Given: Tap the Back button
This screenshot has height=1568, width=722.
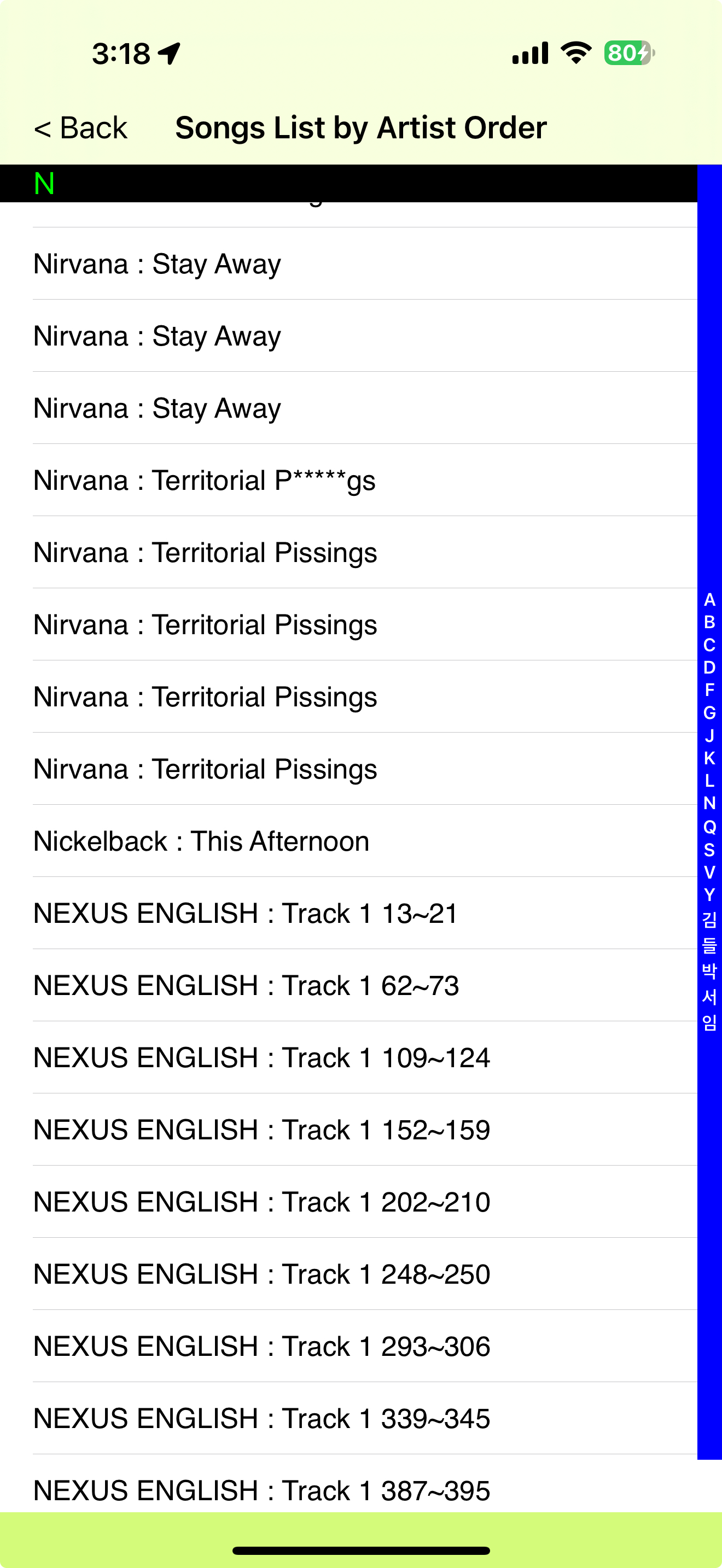Looking at the screenshot, I should point(80,128).
